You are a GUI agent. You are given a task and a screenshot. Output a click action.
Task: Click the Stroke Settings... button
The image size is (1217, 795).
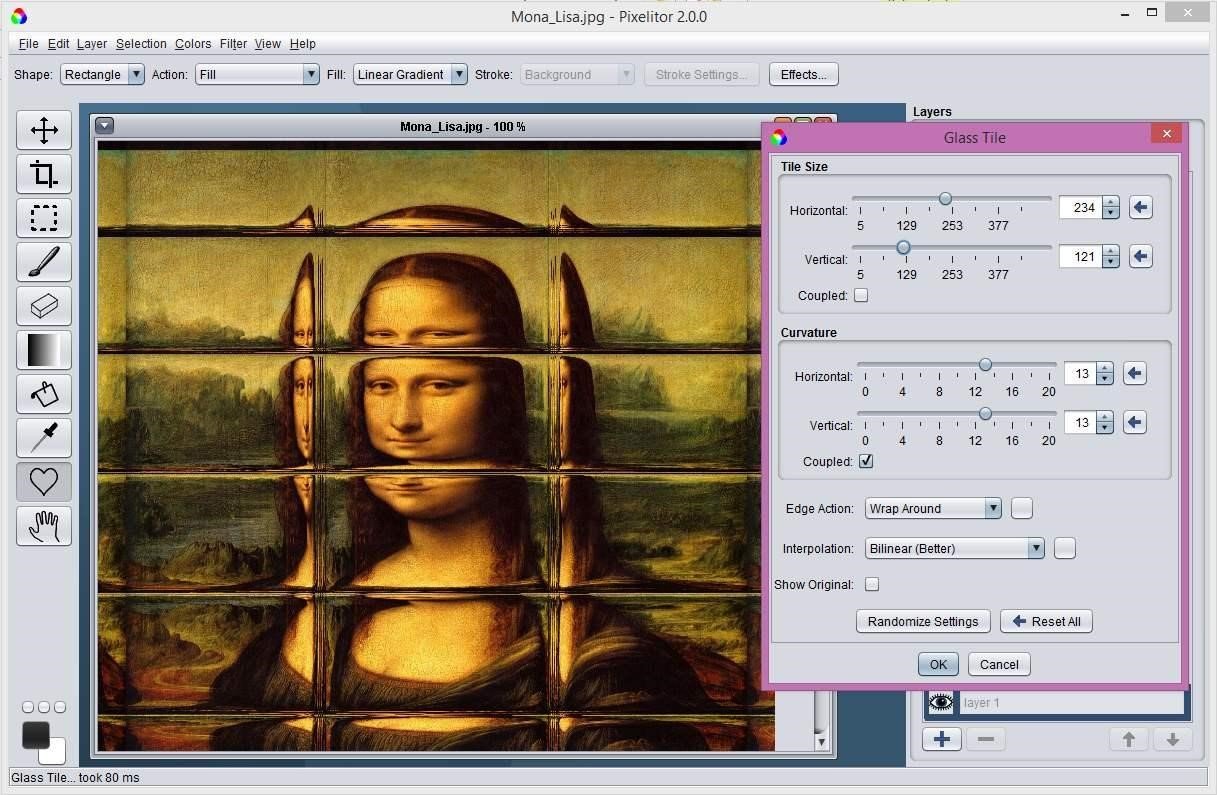pyautogui.click(x=701, y=74)
